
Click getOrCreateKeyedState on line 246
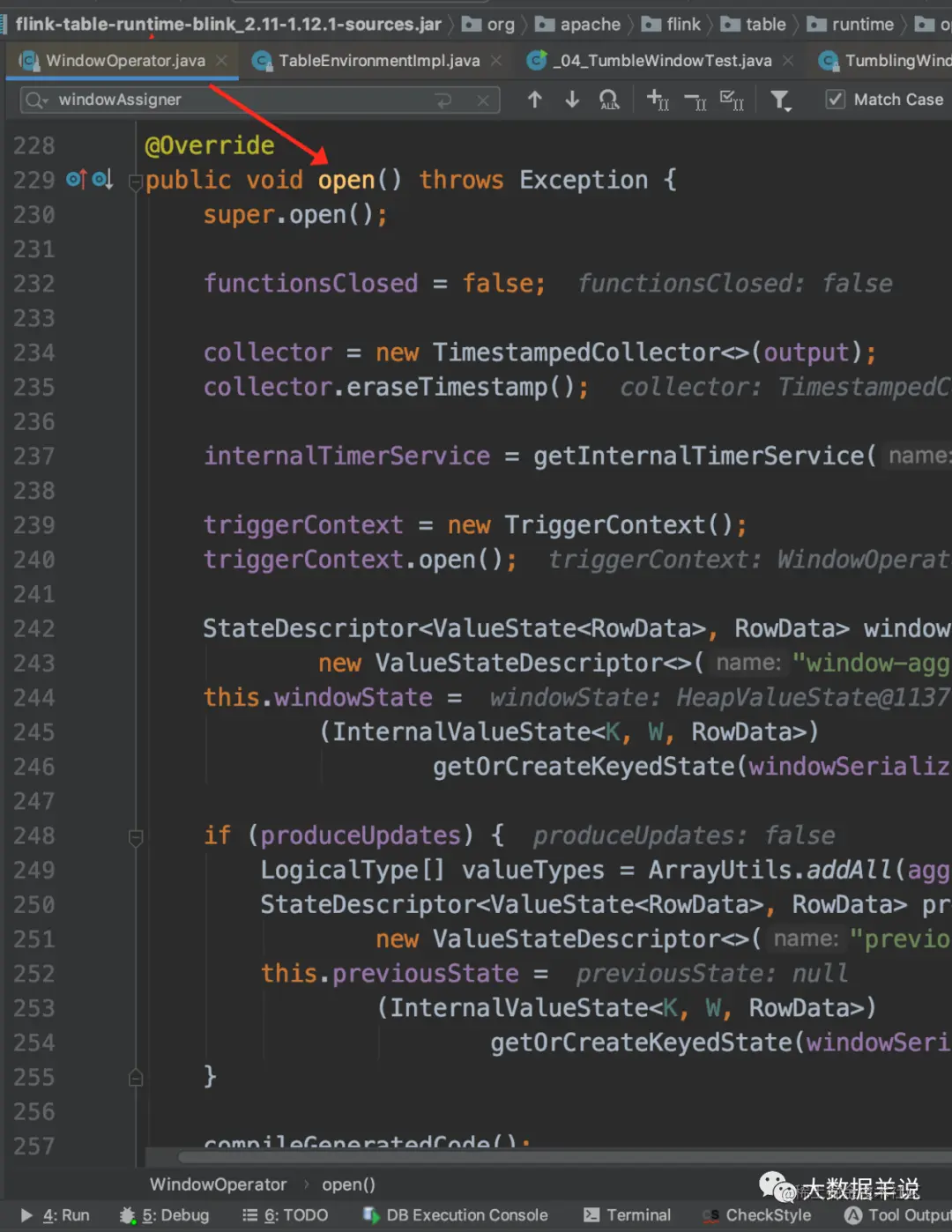pyautogui.click(x=584, y=767)
